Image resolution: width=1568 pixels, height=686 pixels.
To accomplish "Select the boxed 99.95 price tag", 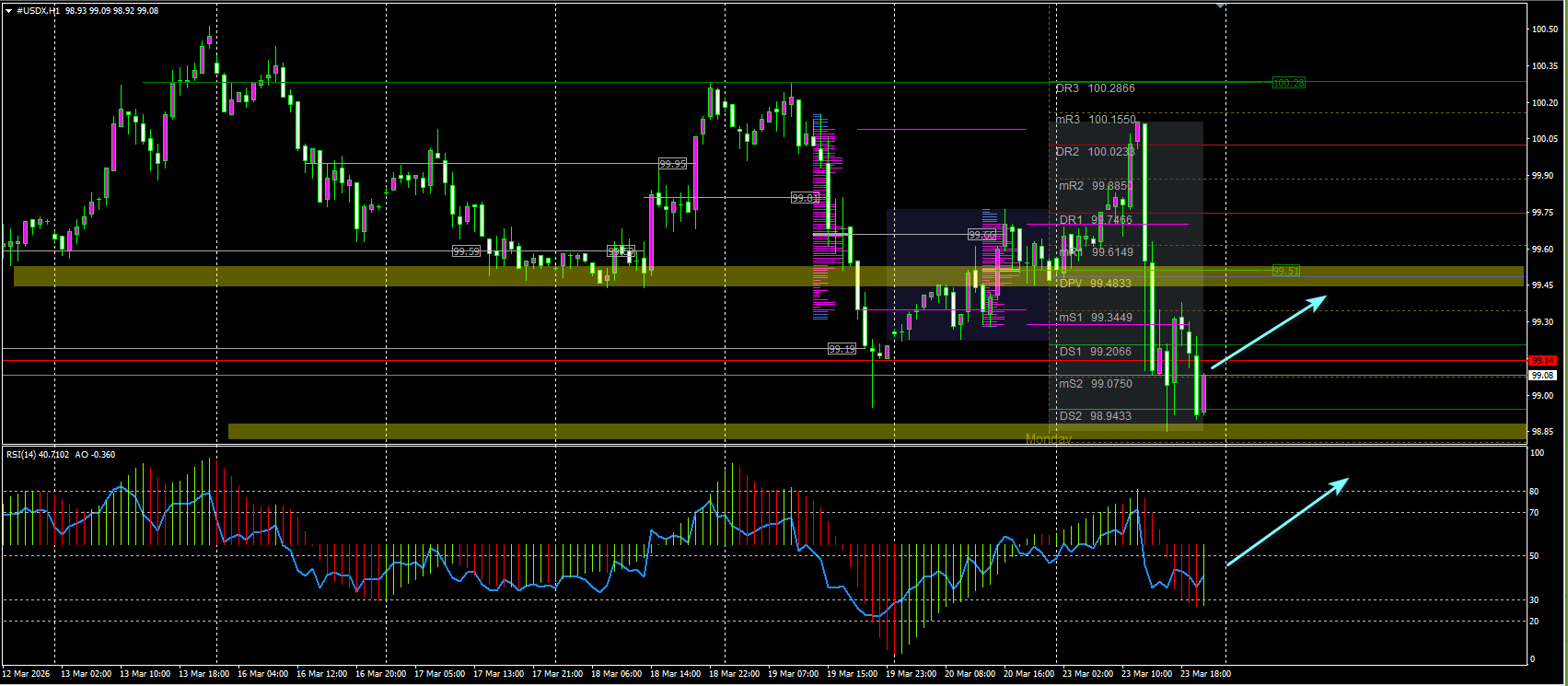I will pyautogui.click(x=673, y=164).
